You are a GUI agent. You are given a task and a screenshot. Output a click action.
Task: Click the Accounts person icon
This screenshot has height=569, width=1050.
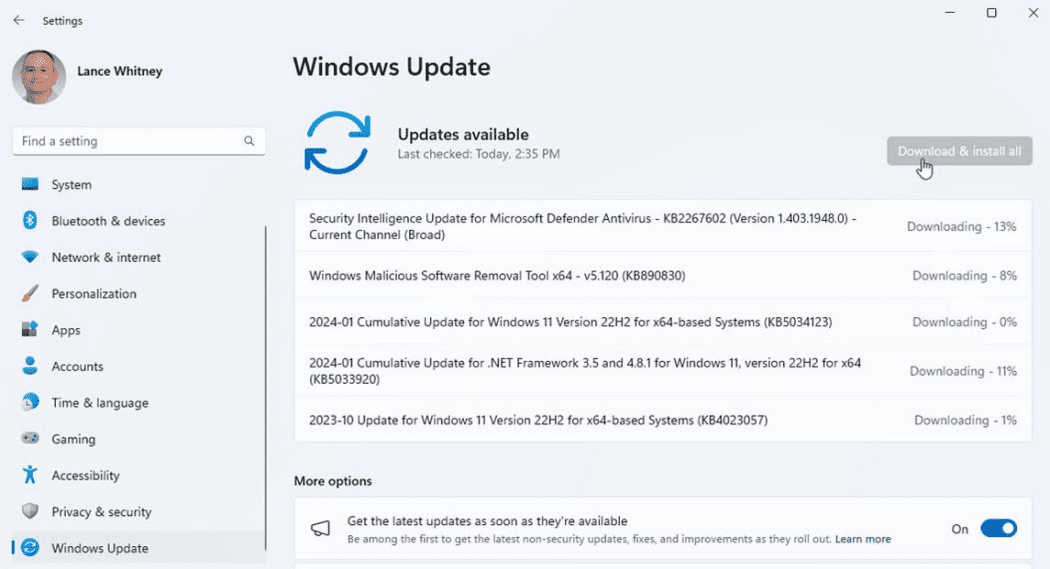(x=30, y=366)
